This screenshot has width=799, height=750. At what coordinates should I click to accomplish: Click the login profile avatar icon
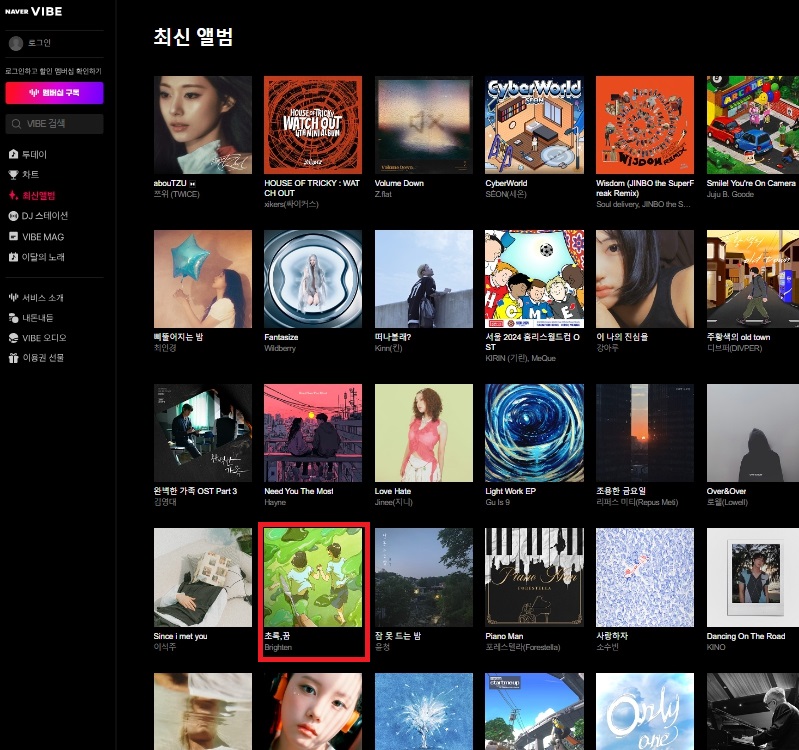[x=16, y=43]
